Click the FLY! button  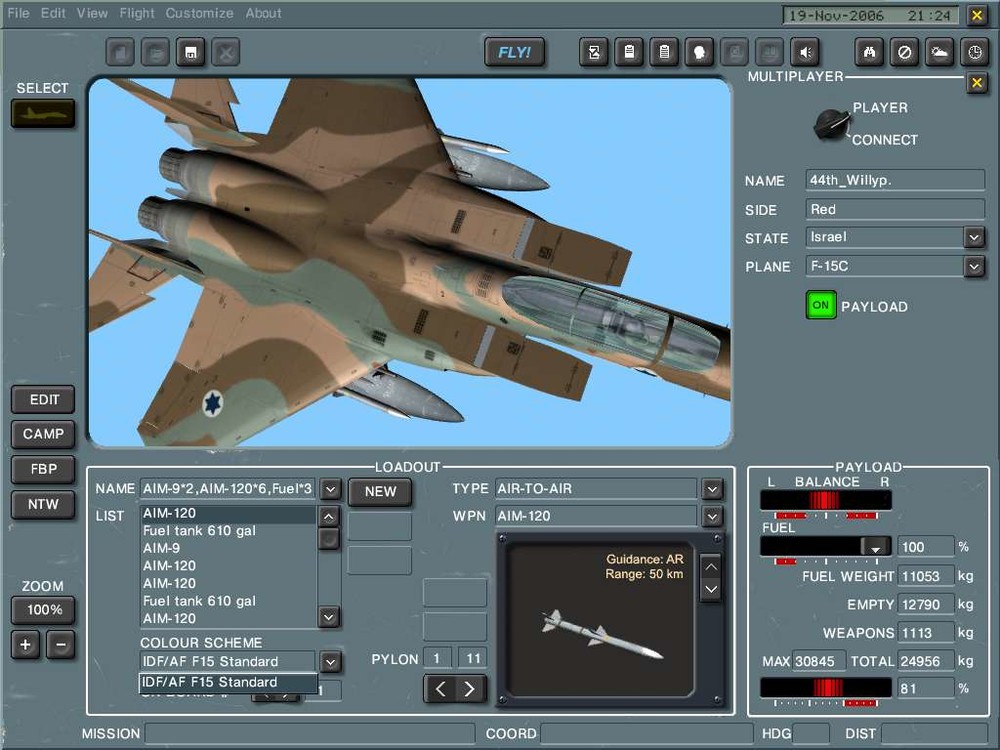[514, 51]
